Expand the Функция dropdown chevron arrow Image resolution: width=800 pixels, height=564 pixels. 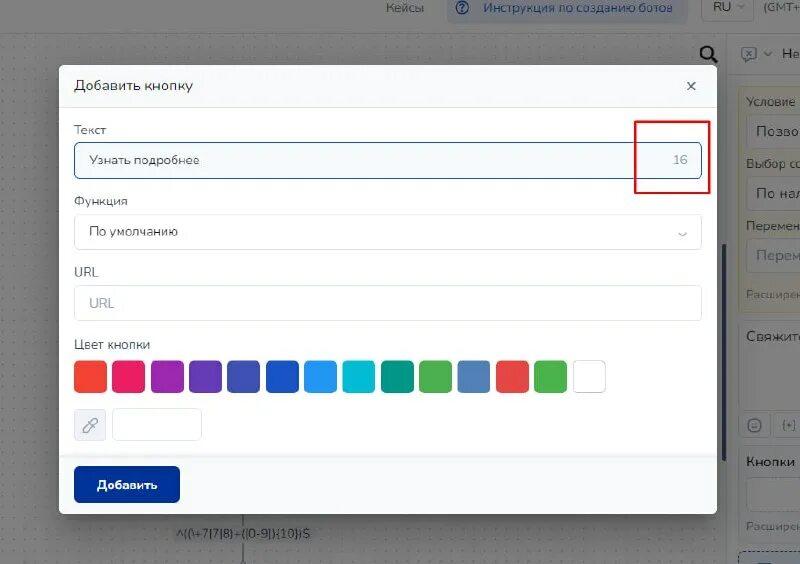tap(682, 234)
